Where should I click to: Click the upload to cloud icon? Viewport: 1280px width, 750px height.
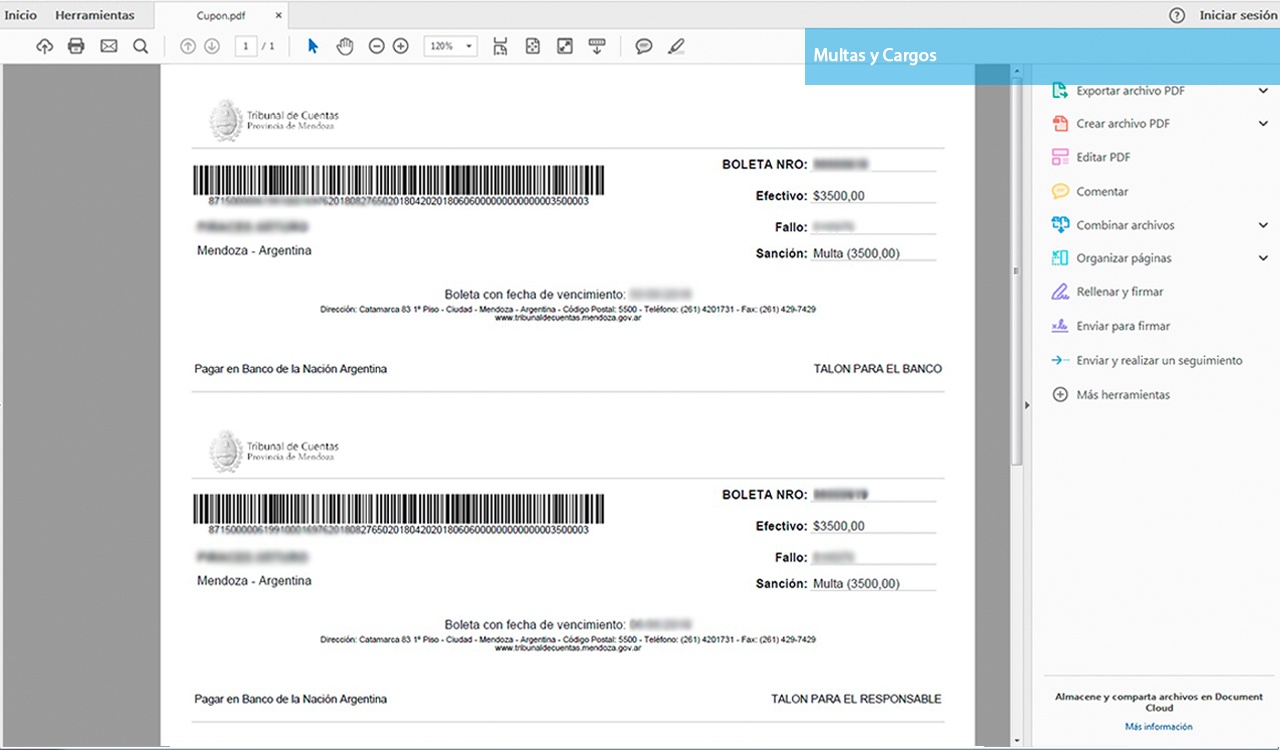pos(44,46)
